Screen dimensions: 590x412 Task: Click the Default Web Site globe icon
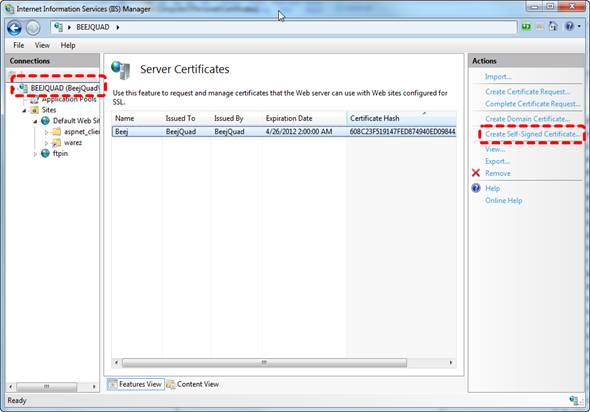[46, 121]
